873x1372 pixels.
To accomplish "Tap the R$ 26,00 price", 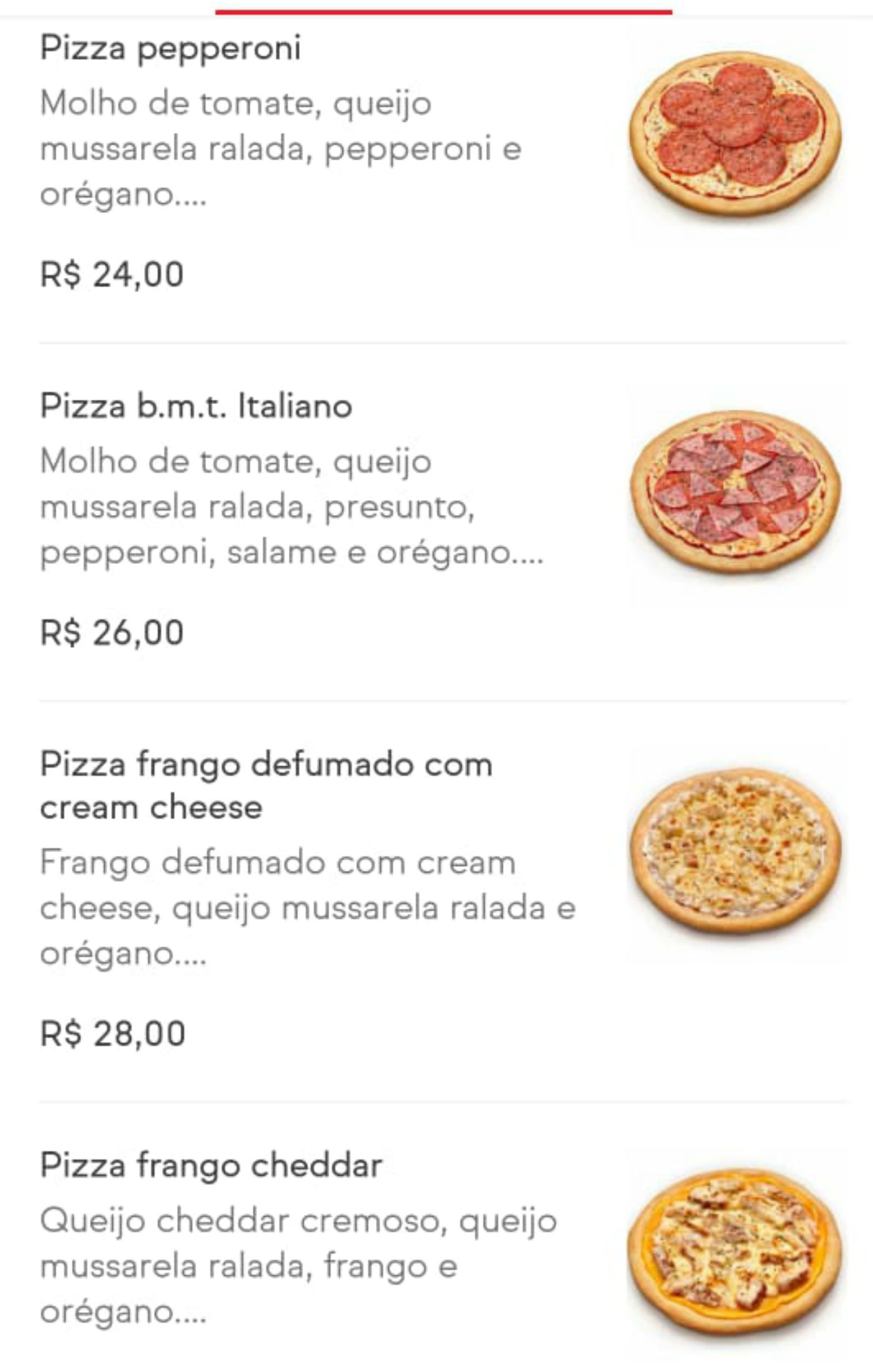I will click(112, 632).
